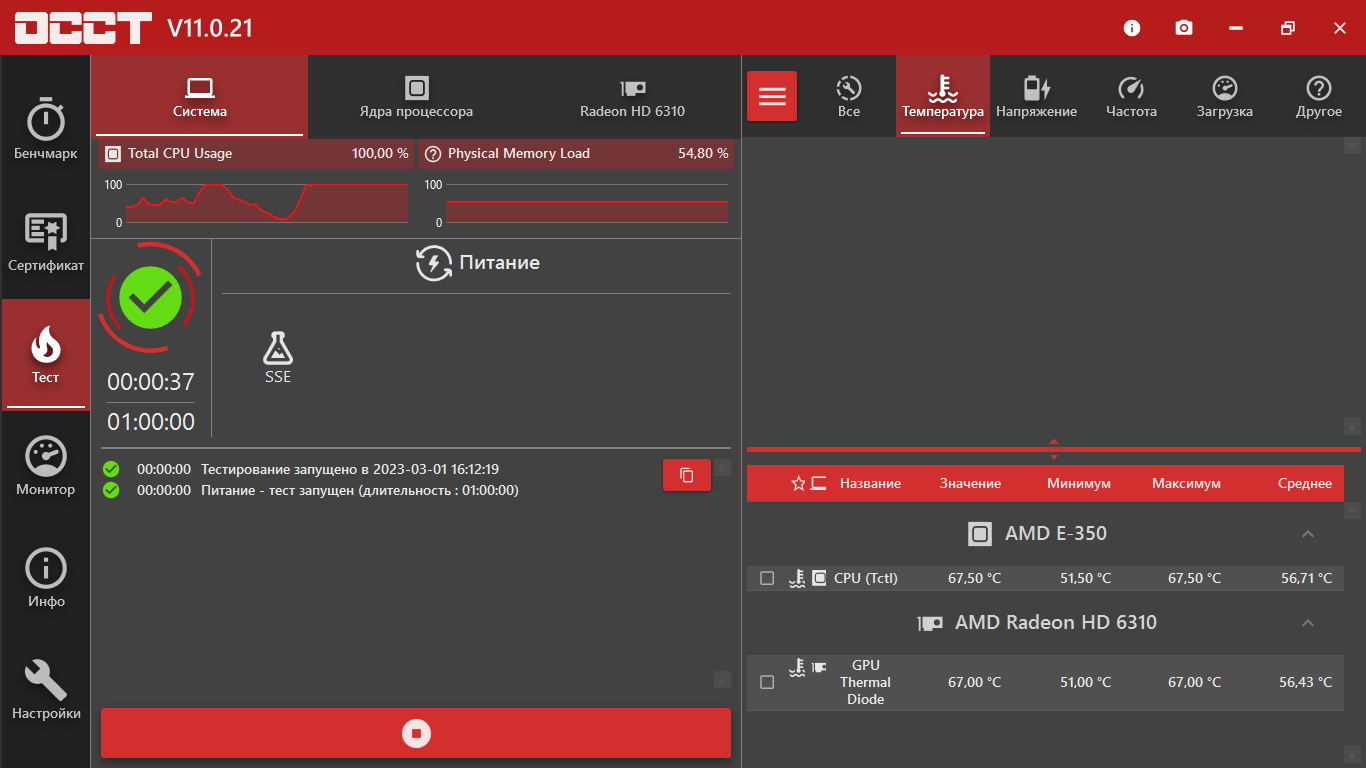Click the elapsed time 00:00:37
This screenshot has width=1366, height=768.
click(151, 382)
